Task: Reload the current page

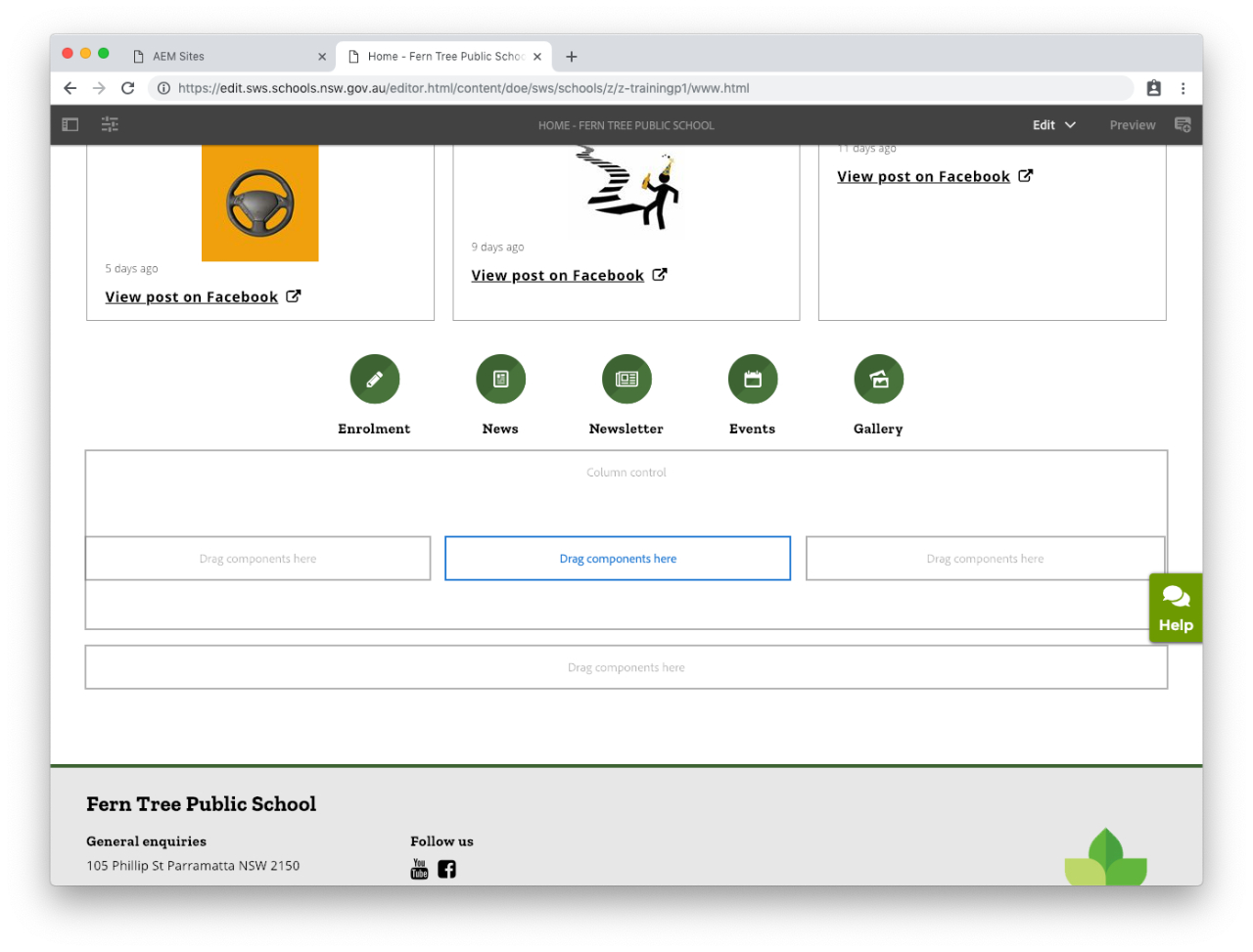Action: point(127,88)
